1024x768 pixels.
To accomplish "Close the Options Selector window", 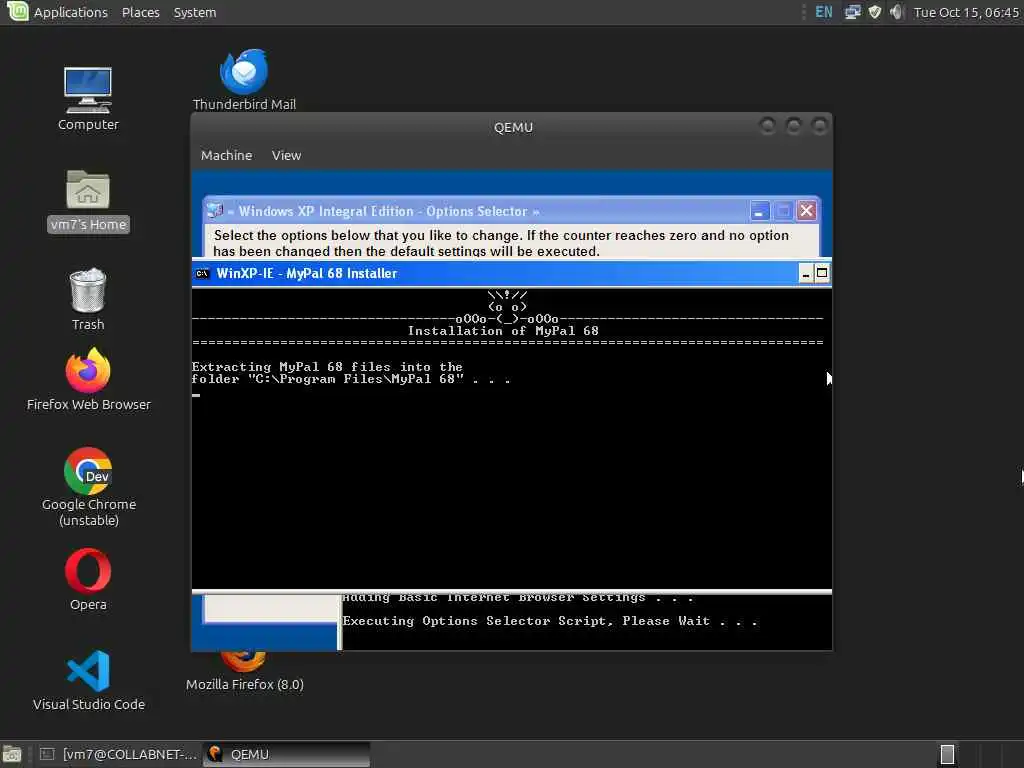I will (807, 210).
